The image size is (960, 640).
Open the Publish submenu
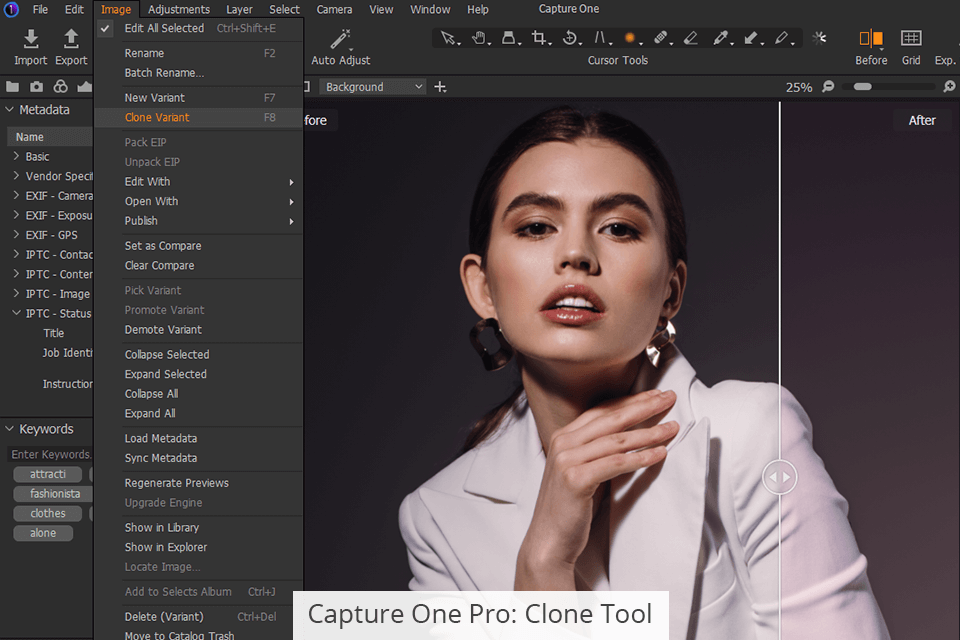200,220
